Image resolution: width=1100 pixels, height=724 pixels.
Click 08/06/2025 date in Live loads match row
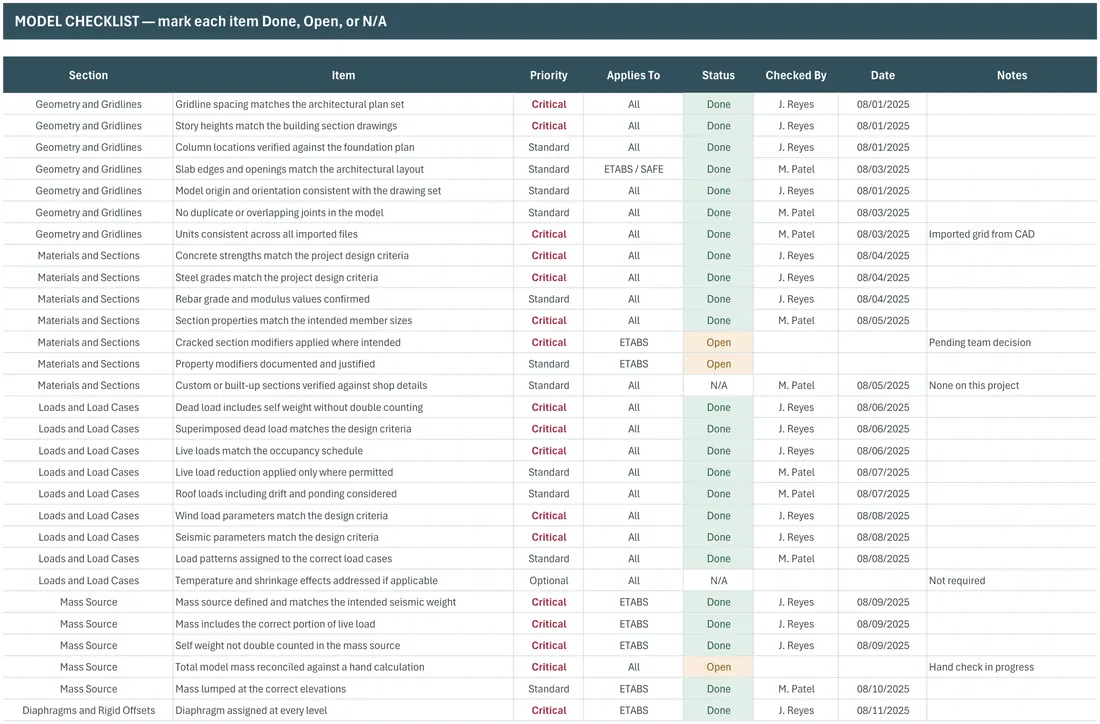883,450
